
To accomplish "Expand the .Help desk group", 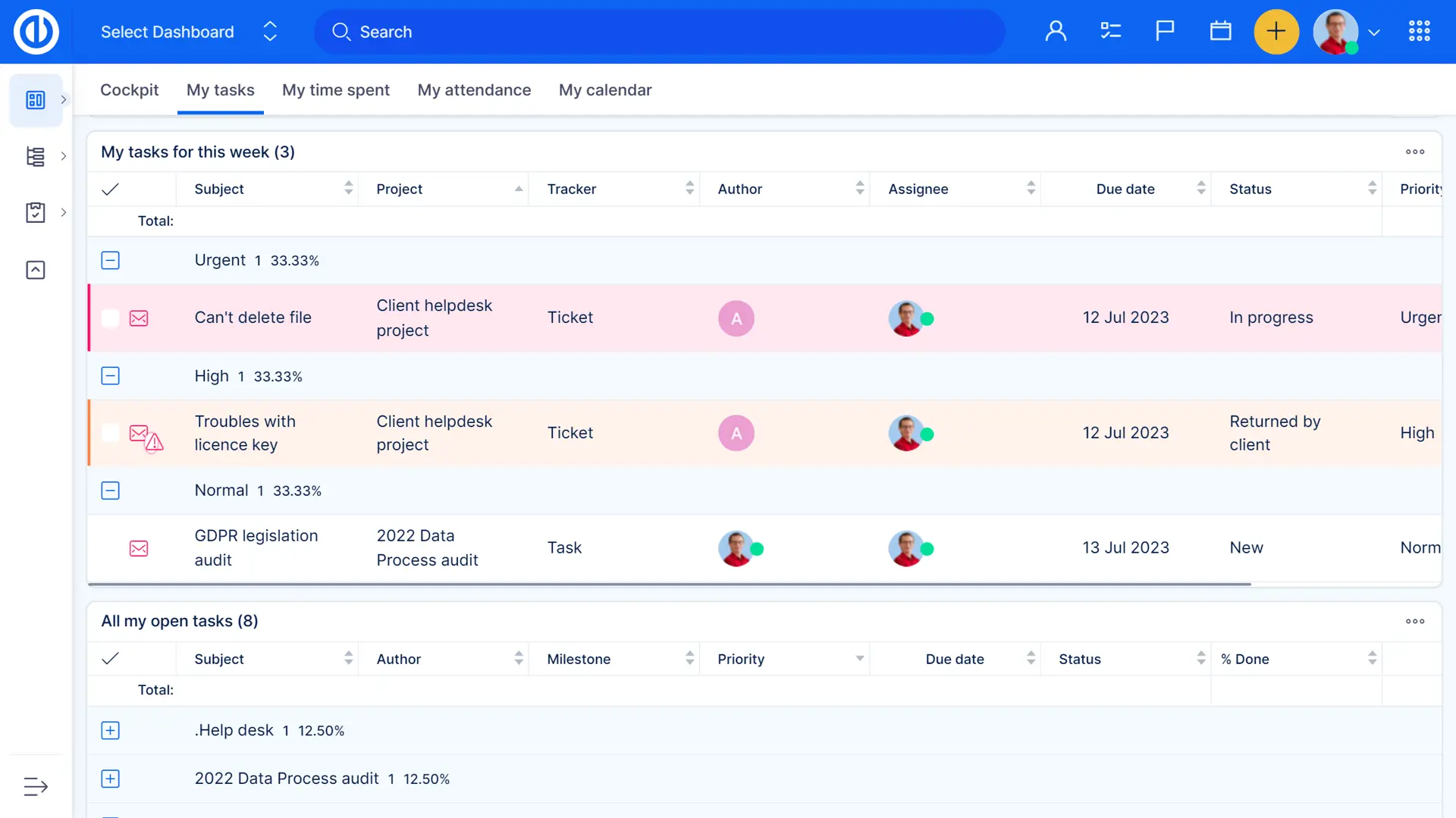I will pos(111,731).
